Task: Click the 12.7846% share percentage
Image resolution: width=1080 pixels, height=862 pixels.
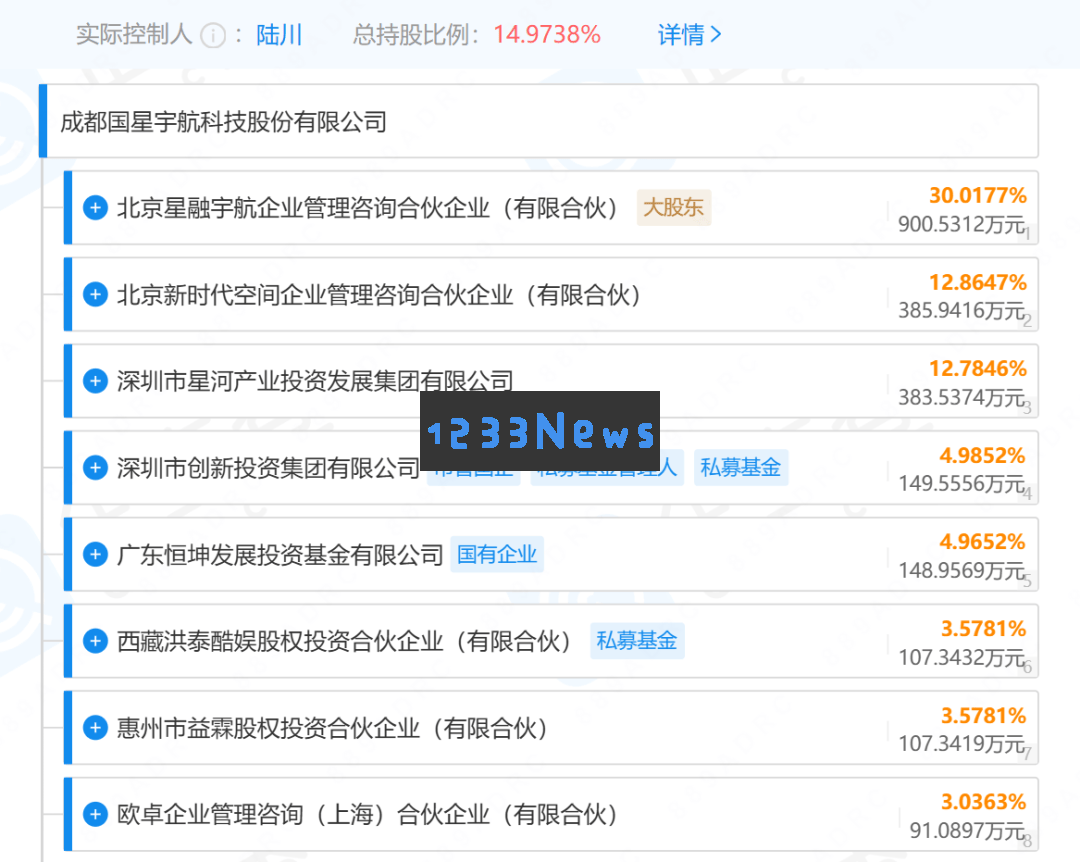Action: tap(978, 369)
